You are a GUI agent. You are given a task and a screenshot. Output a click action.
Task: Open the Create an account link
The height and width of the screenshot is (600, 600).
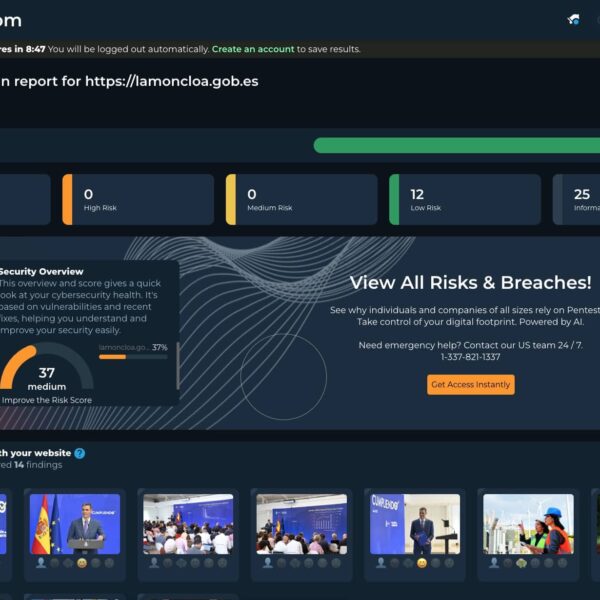[x=253, y=49]
